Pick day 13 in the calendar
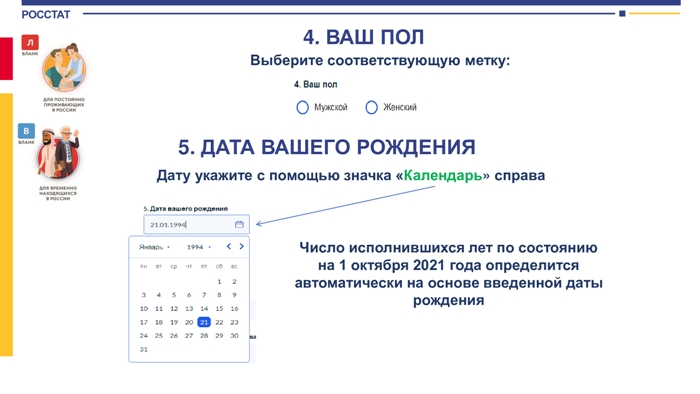The height and width of the screenshot is (394, 700). [x=189, y=309]
